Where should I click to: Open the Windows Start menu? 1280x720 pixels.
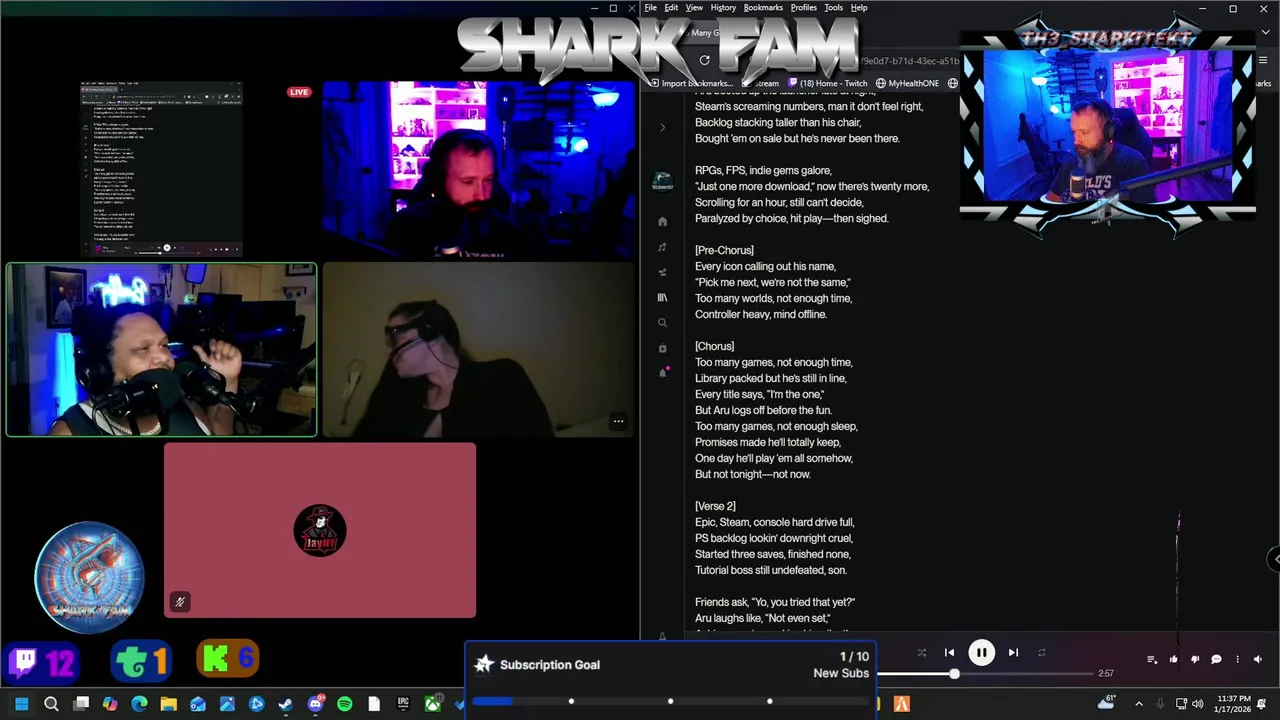[x=22, y=704]
